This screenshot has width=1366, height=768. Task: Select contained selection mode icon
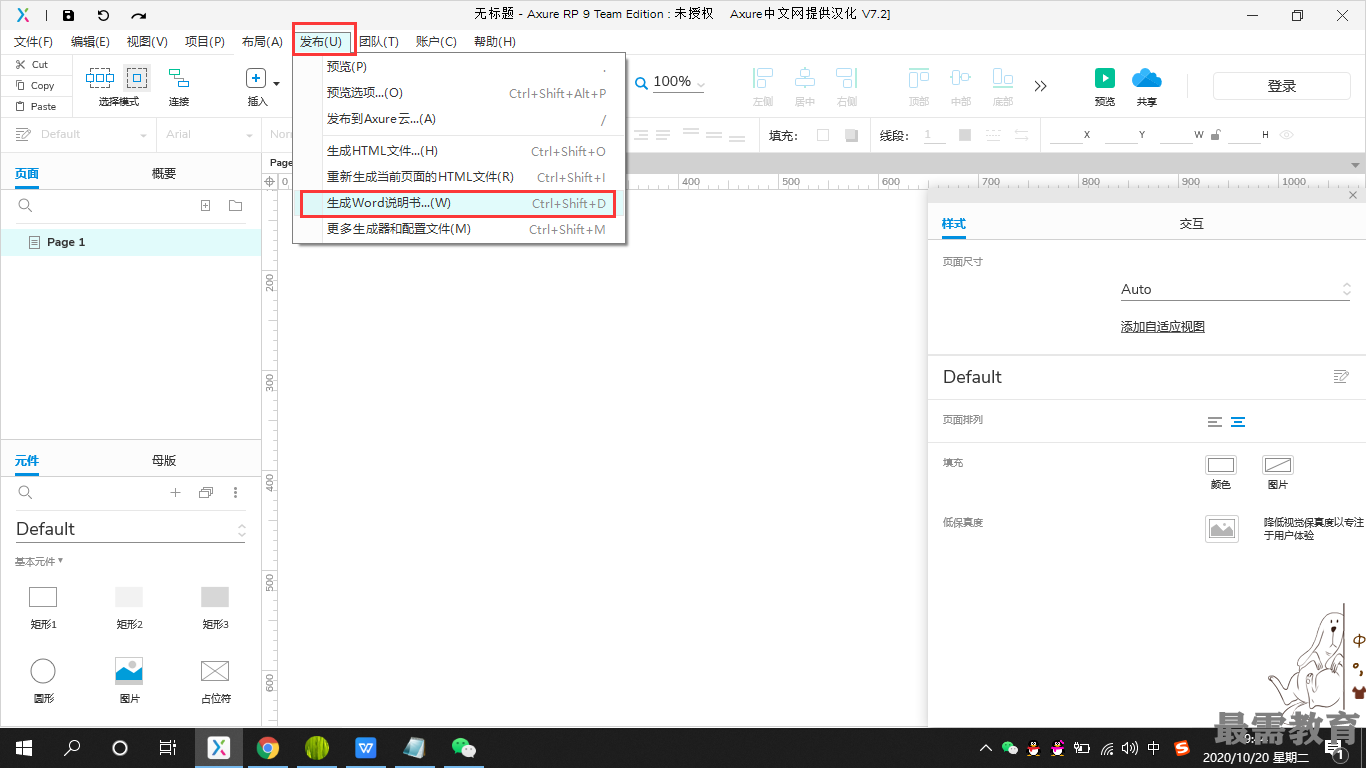[x=137, y=78]
